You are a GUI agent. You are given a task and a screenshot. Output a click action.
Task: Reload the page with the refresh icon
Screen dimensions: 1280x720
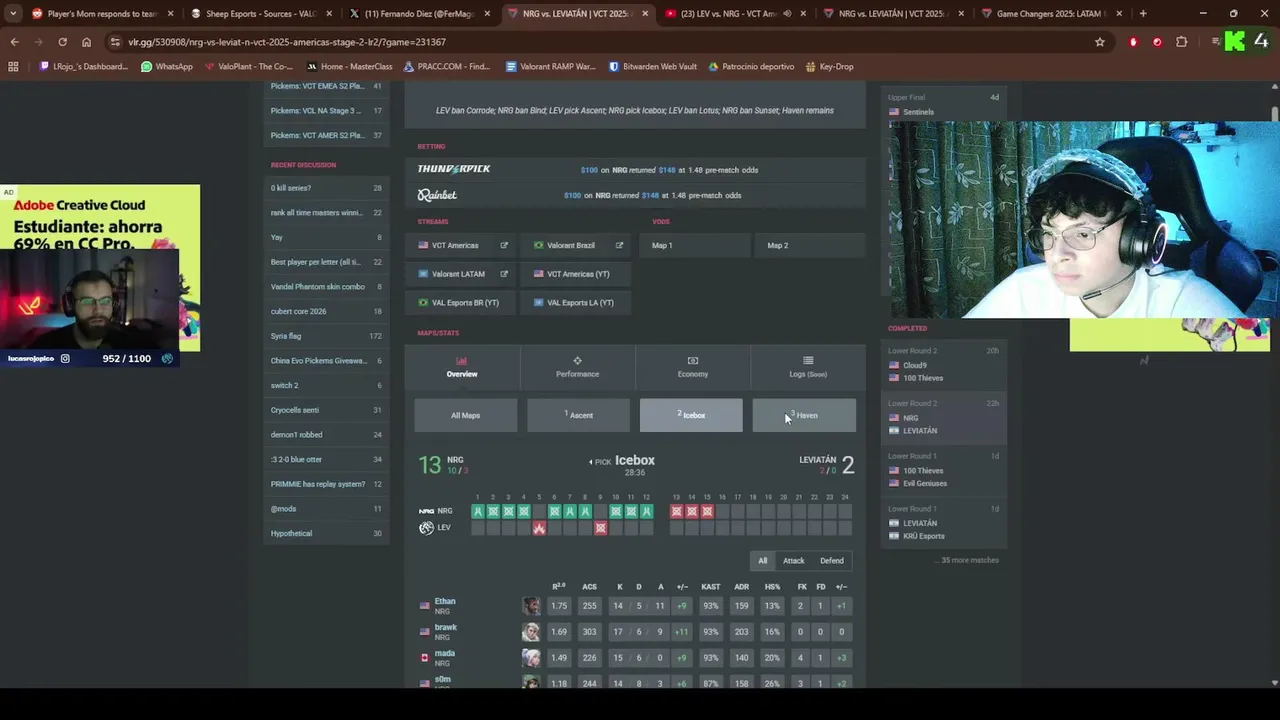point(62,42)
